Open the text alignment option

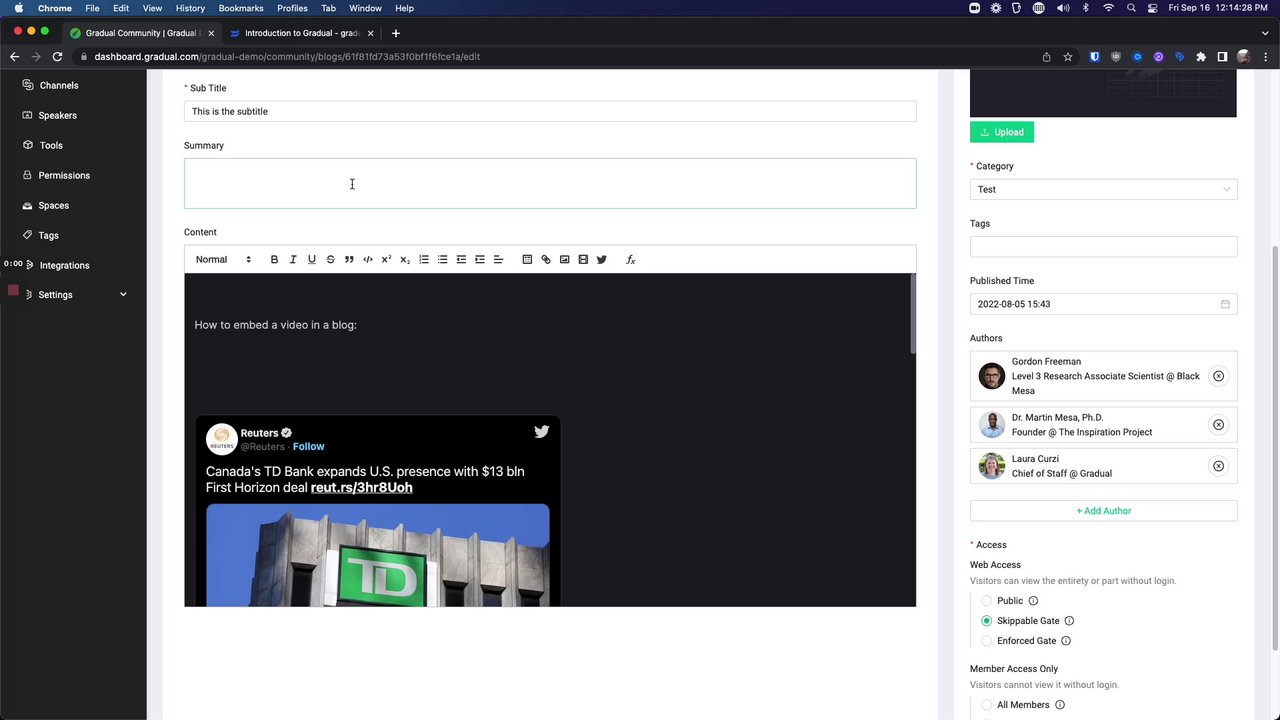pos(498,260)
